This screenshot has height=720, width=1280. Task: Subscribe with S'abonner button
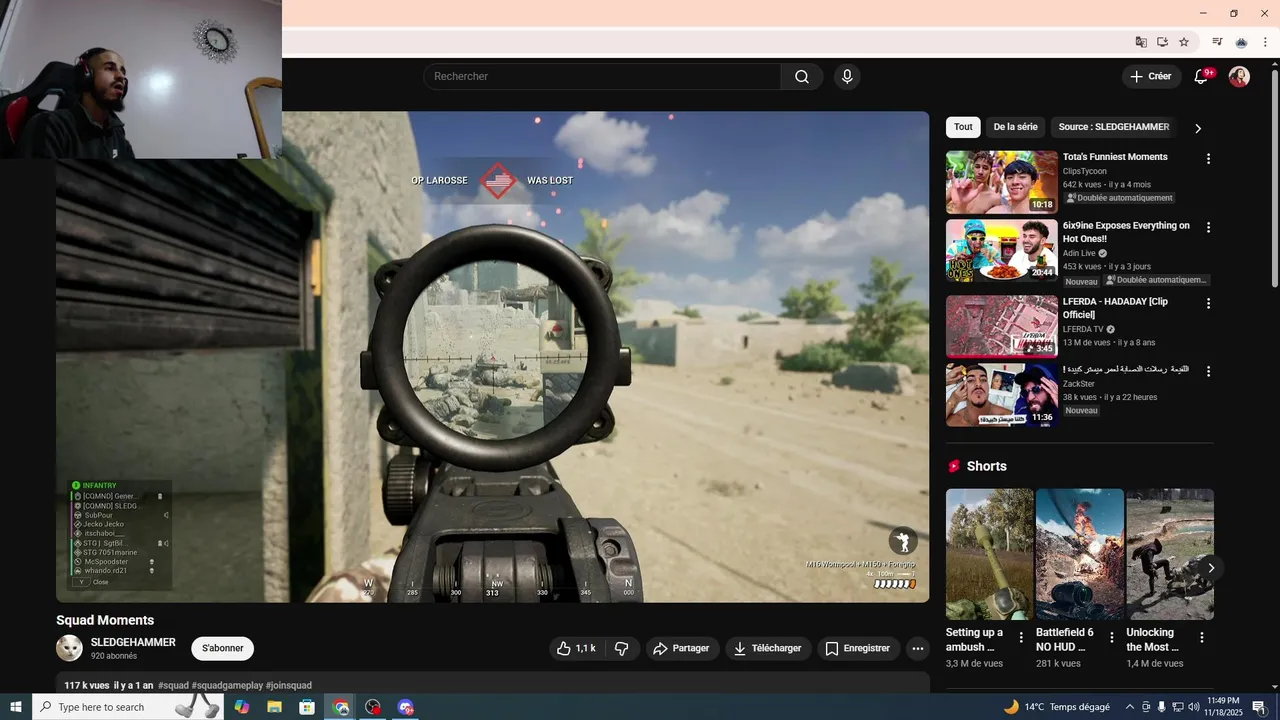[223, 648]
